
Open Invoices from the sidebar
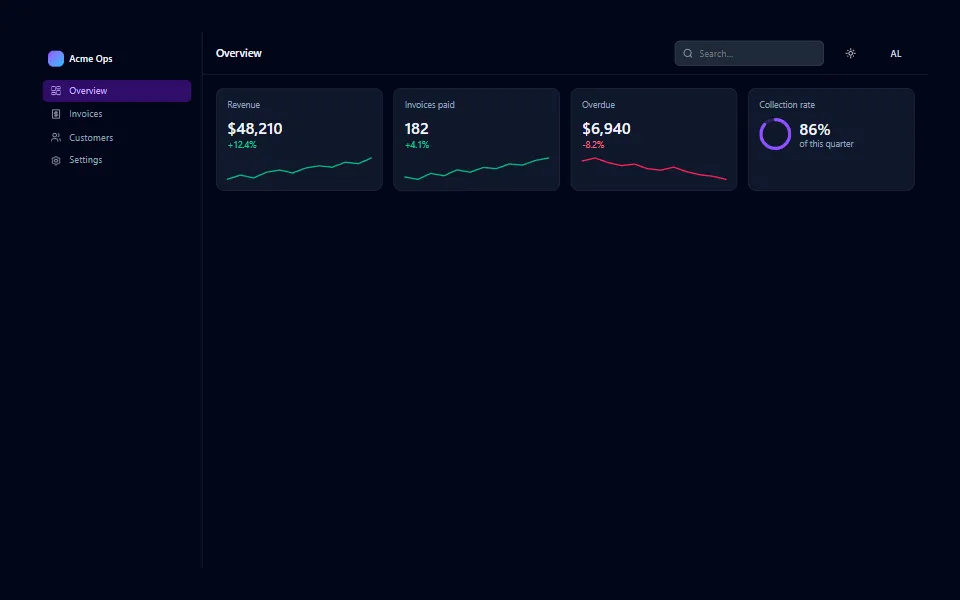click(x=117, y=114)
